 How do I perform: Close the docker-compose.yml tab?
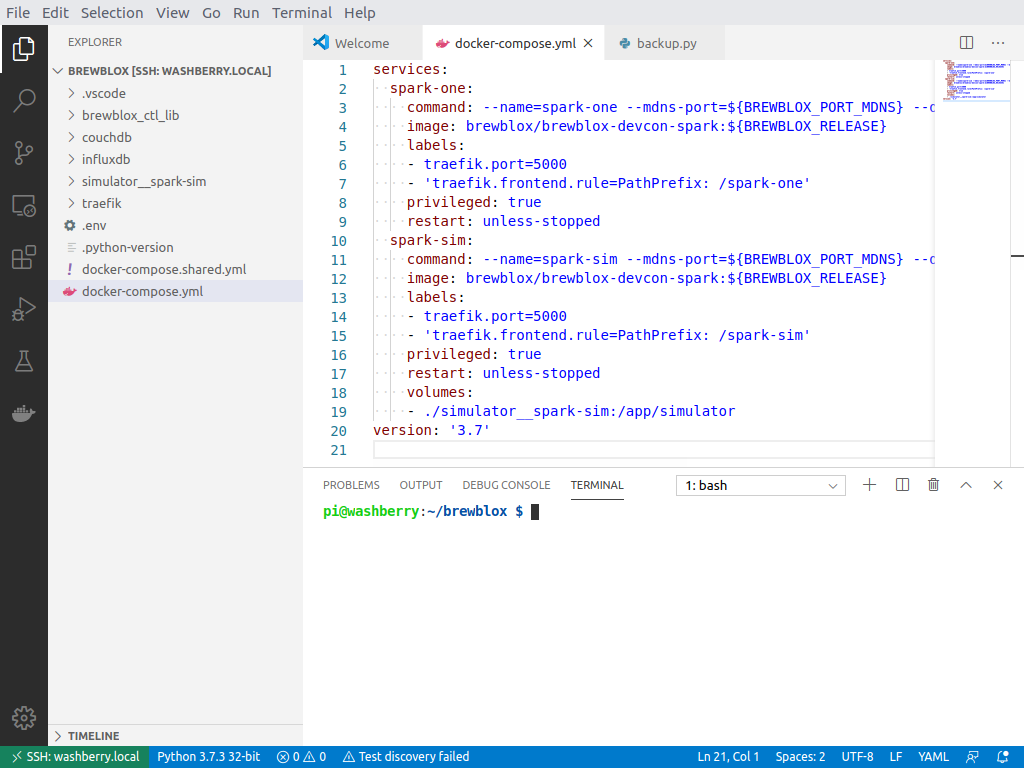pyautogui.click(x=588, y=43)
